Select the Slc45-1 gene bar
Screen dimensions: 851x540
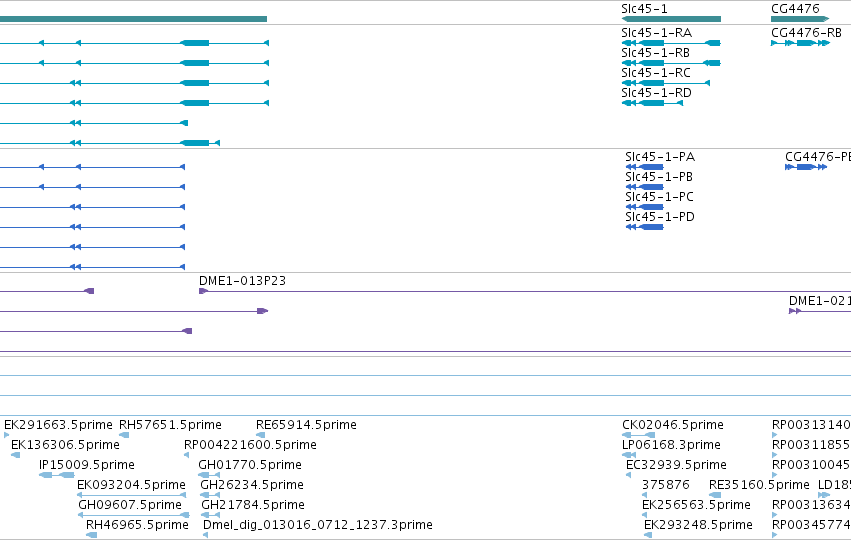tap(671, 19)
